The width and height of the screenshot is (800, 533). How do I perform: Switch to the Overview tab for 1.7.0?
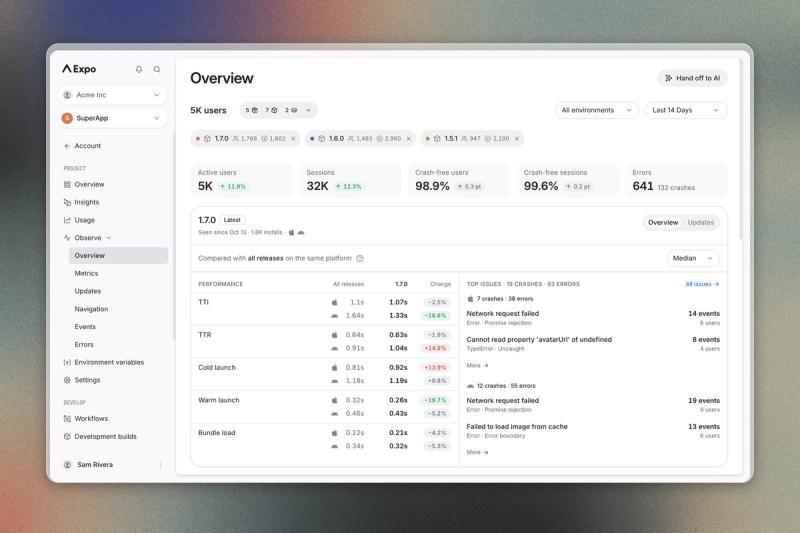click(x=663, y=222)
